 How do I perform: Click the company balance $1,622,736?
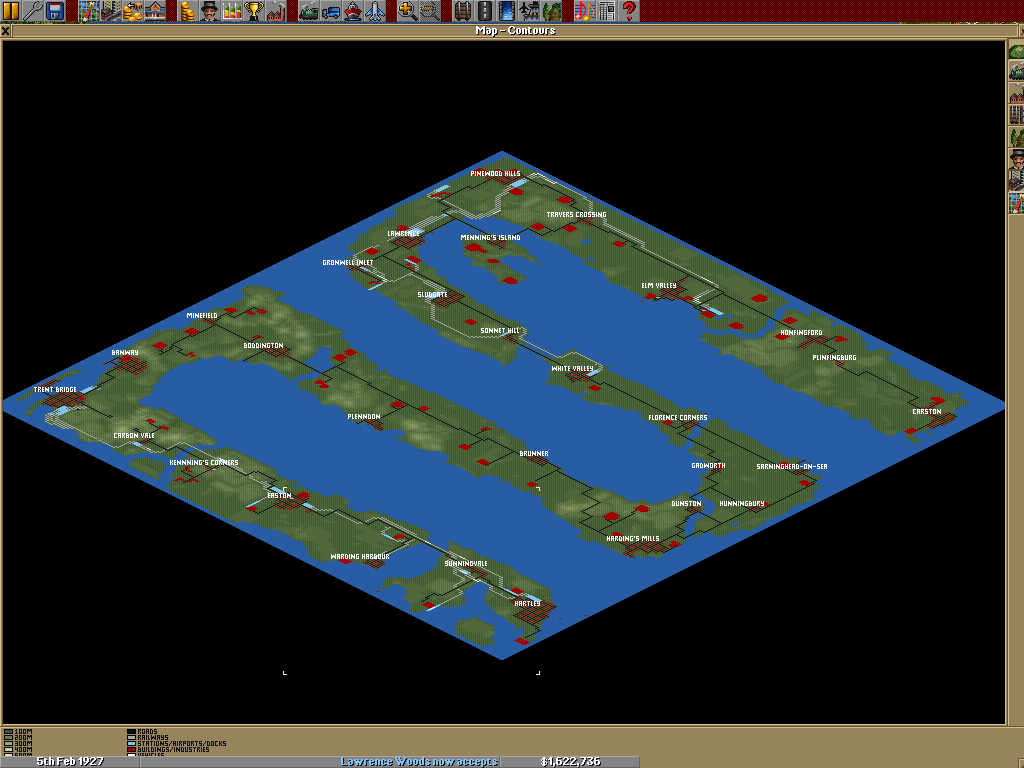coord(570,761)
